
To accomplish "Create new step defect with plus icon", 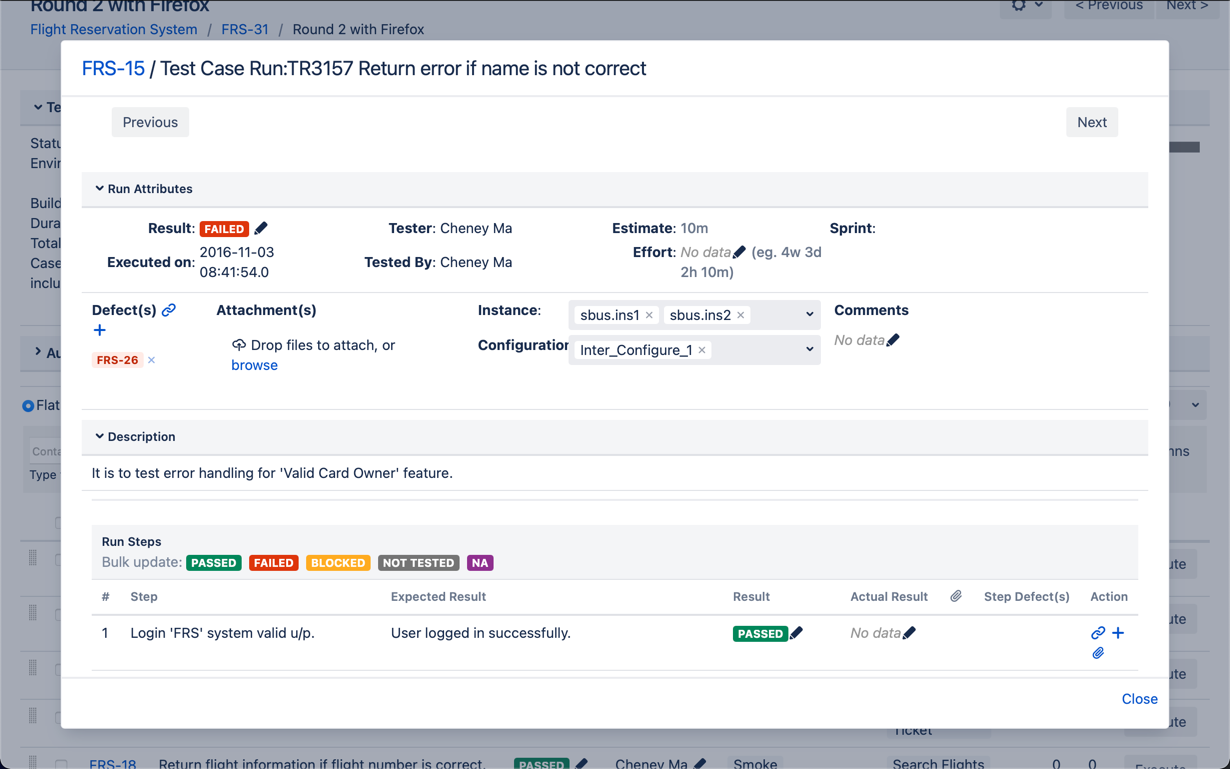I will pyautogui.click(x=1118, y=633).
